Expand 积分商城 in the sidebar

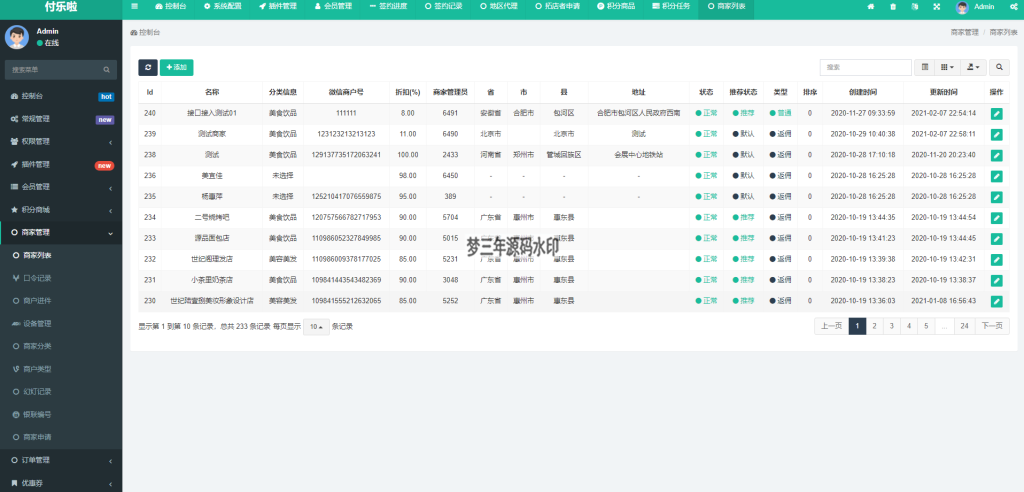click(61, 210)
